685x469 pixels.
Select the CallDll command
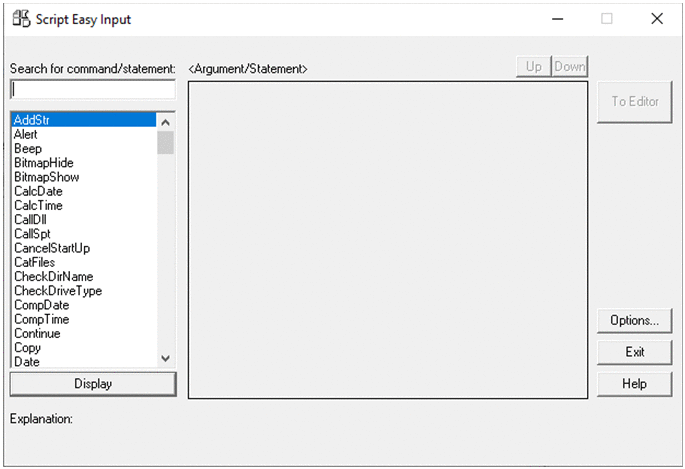pyautogui.click(x=83, y=219)
